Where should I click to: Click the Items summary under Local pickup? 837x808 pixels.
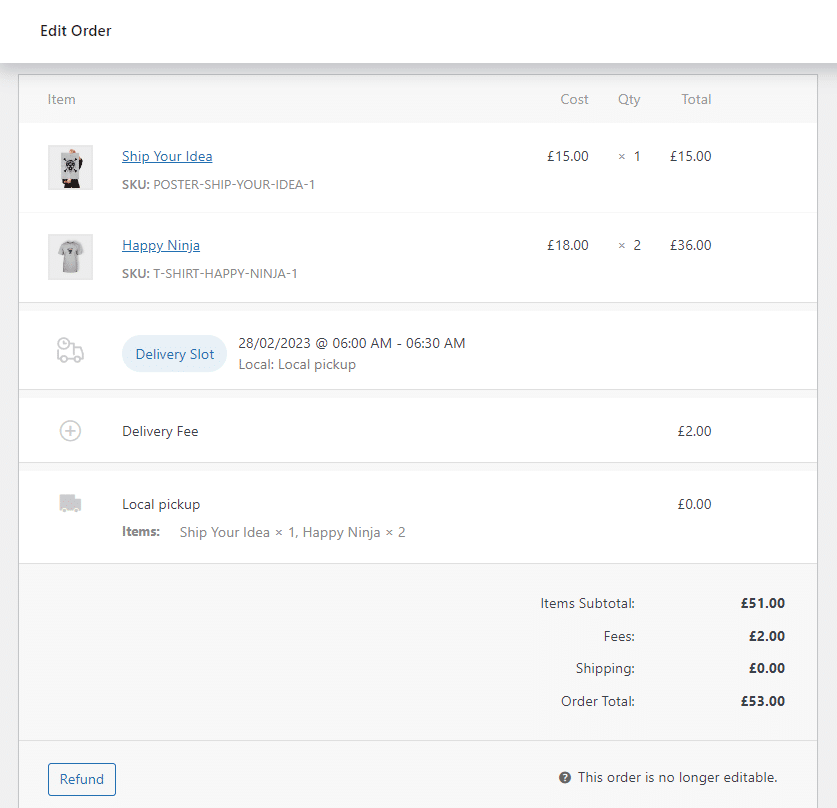(292, 532)
